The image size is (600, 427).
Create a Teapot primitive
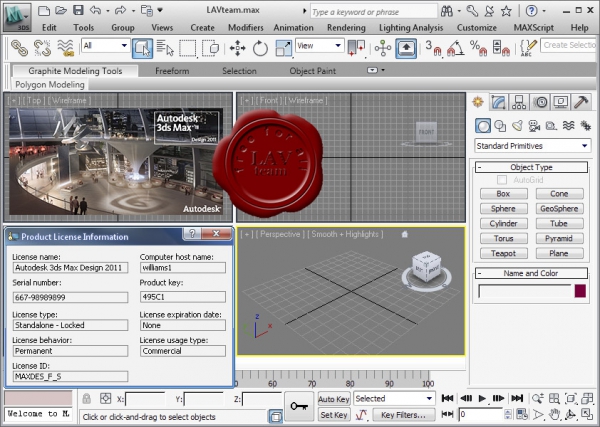(x=504, y=253)
